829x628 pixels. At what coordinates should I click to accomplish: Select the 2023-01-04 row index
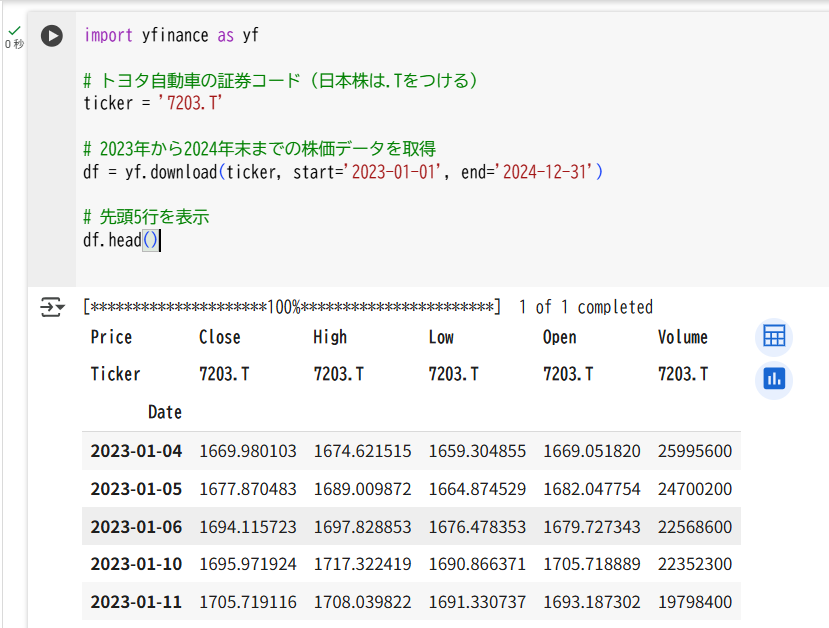pyautogui.click(x=136, y=451)
